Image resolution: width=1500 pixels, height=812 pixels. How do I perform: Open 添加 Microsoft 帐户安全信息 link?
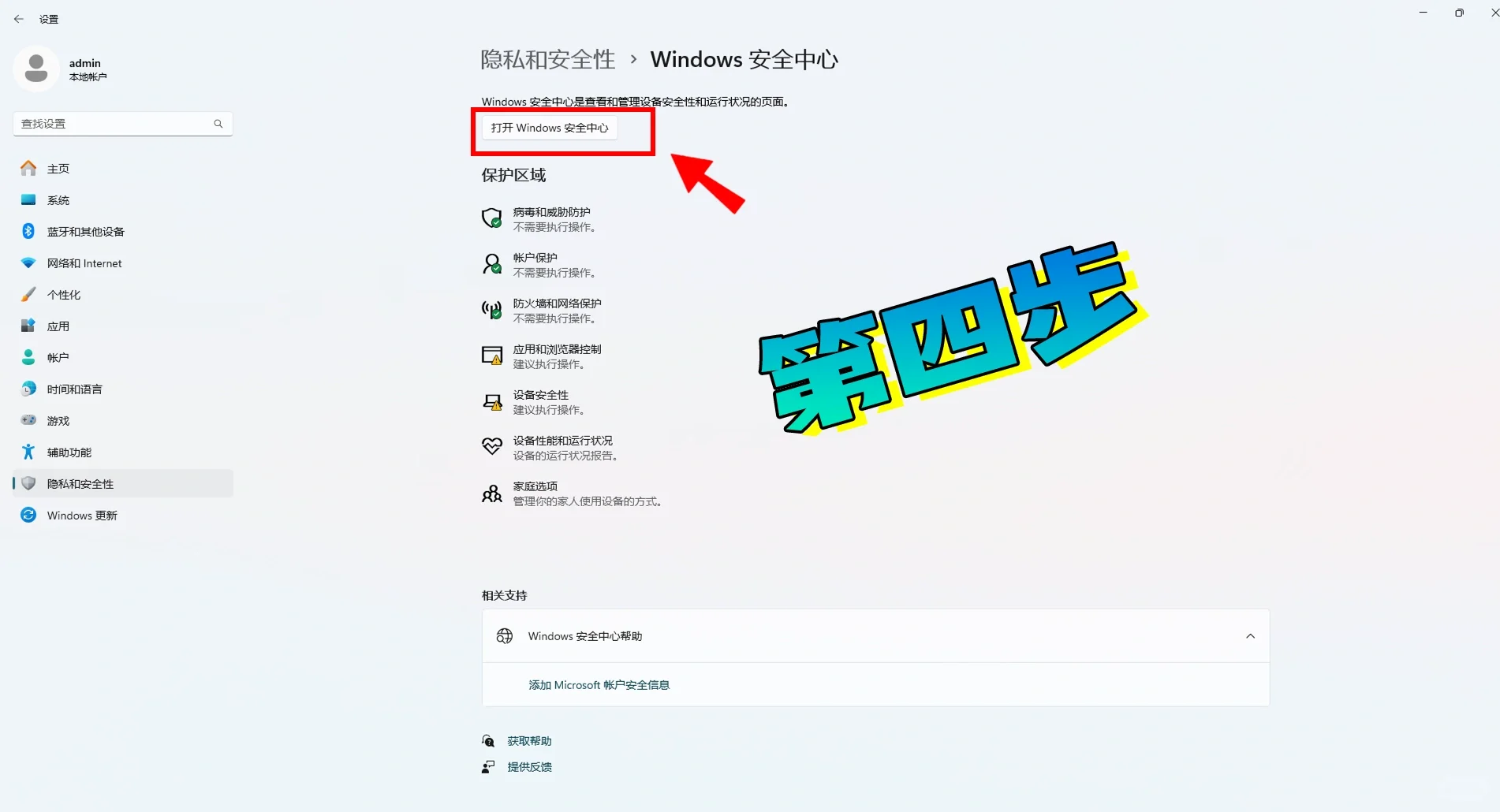click(x=598, y=684)
